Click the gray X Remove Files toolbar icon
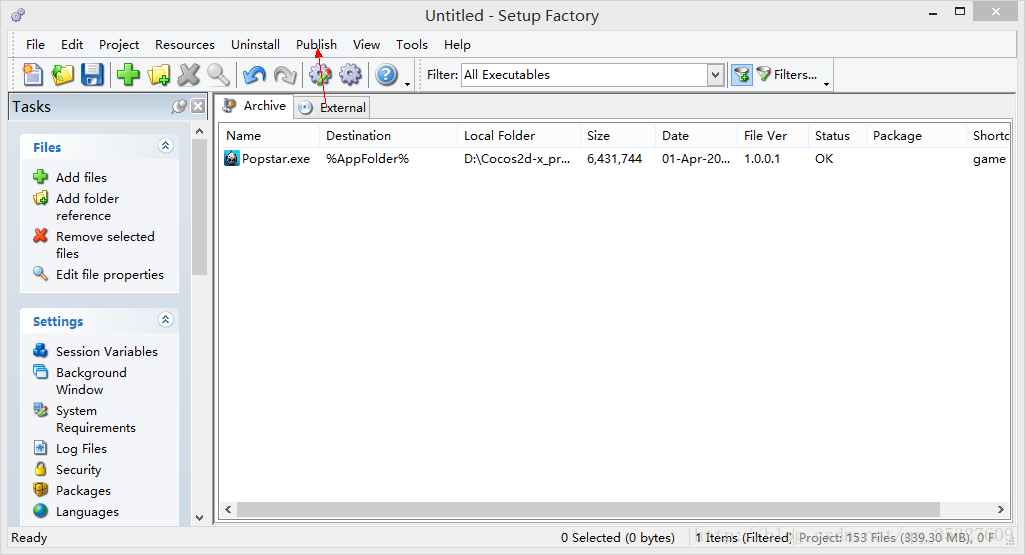The image size is (1025, 555). click(188, 75)
